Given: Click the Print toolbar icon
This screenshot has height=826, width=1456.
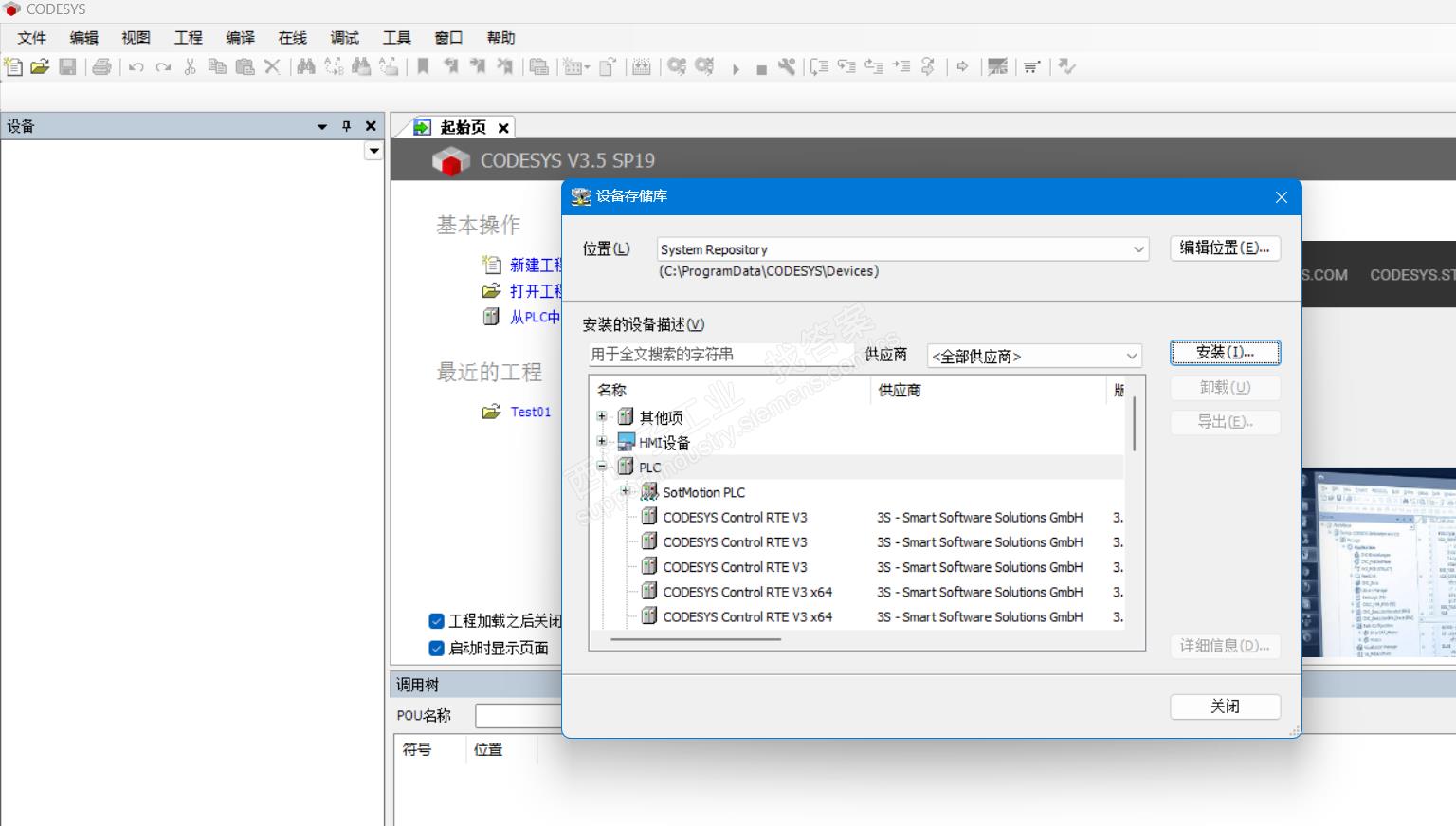Looking at the screenshot, I should (102, 66).
